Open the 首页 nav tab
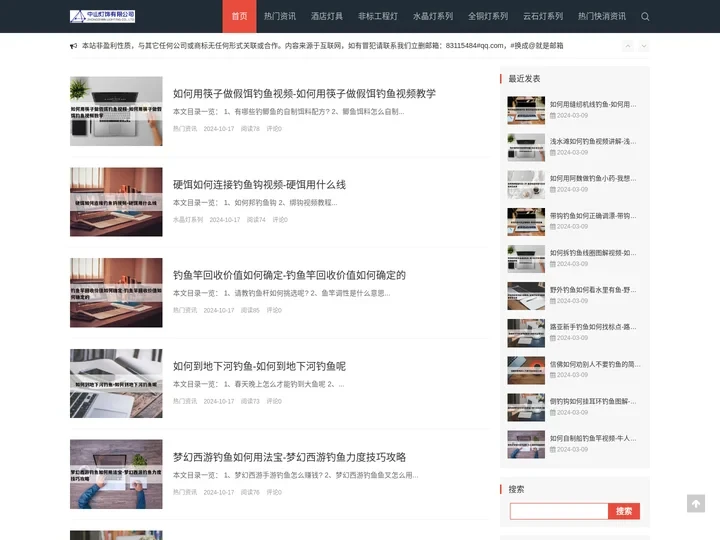The width and height of the screenshot is (720, 540). click(239, 17)
